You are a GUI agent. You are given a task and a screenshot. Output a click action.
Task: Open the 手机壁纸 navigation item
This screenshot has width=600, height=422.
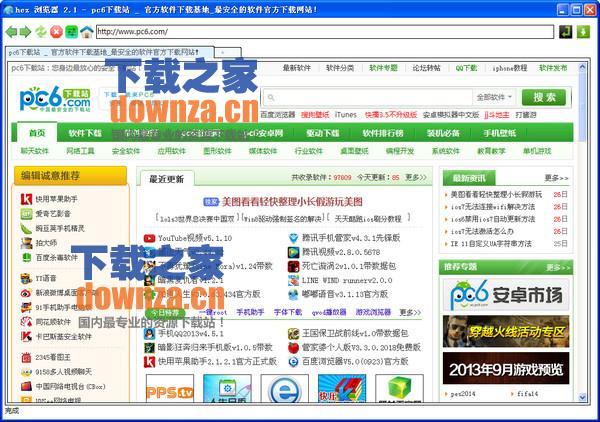[499, 133]
